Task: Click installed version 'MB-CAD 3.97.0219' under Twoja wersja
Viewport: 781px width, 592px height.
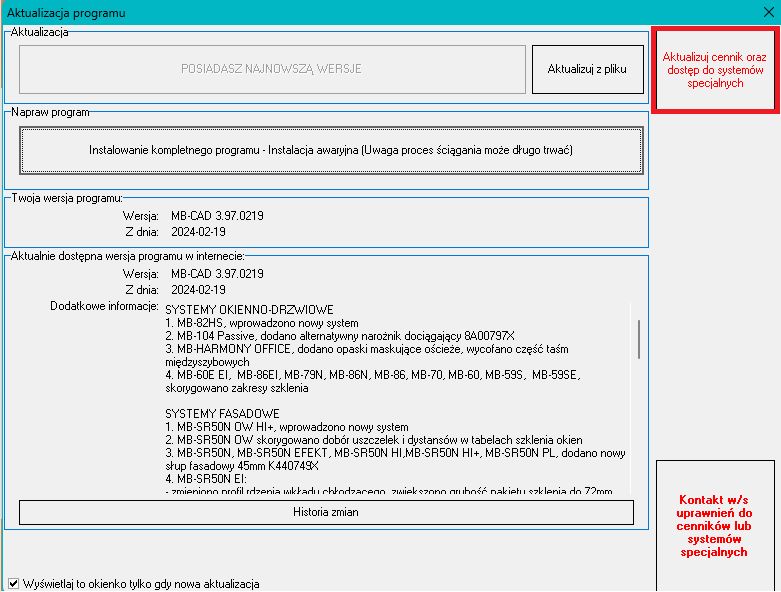Action: click(x=217, y=216)
